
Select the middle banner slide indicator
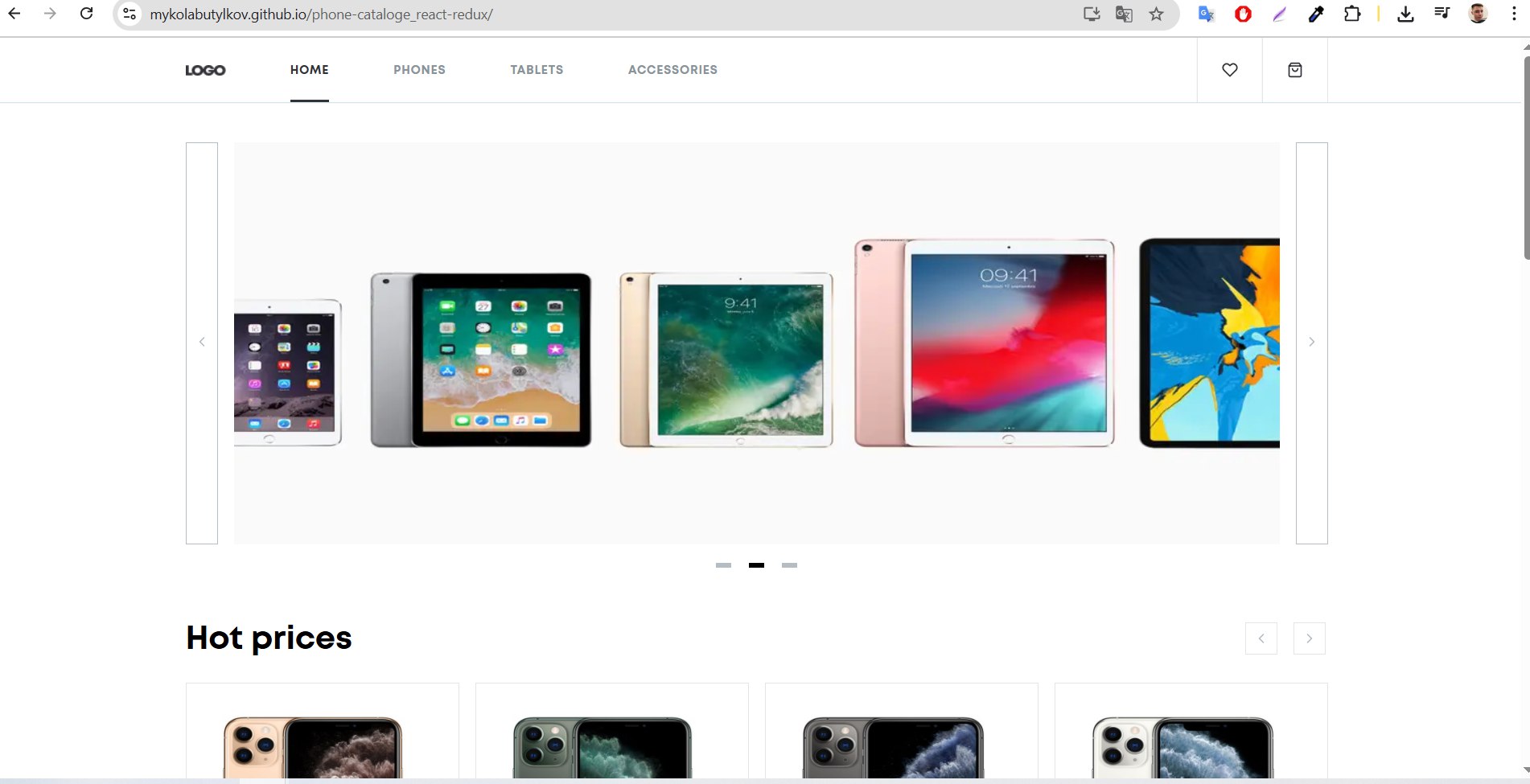click(x=756, y=565)
